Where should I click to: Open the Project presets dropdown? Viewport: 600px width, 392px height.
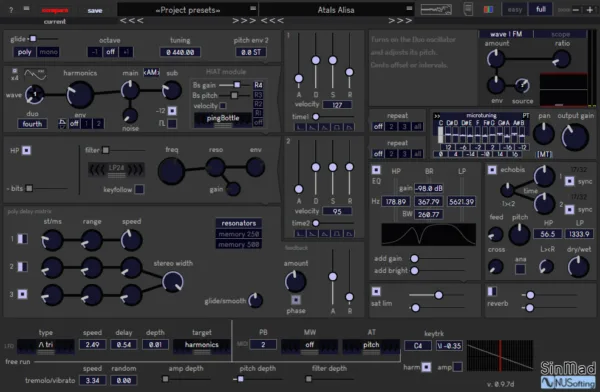point(188,10)
